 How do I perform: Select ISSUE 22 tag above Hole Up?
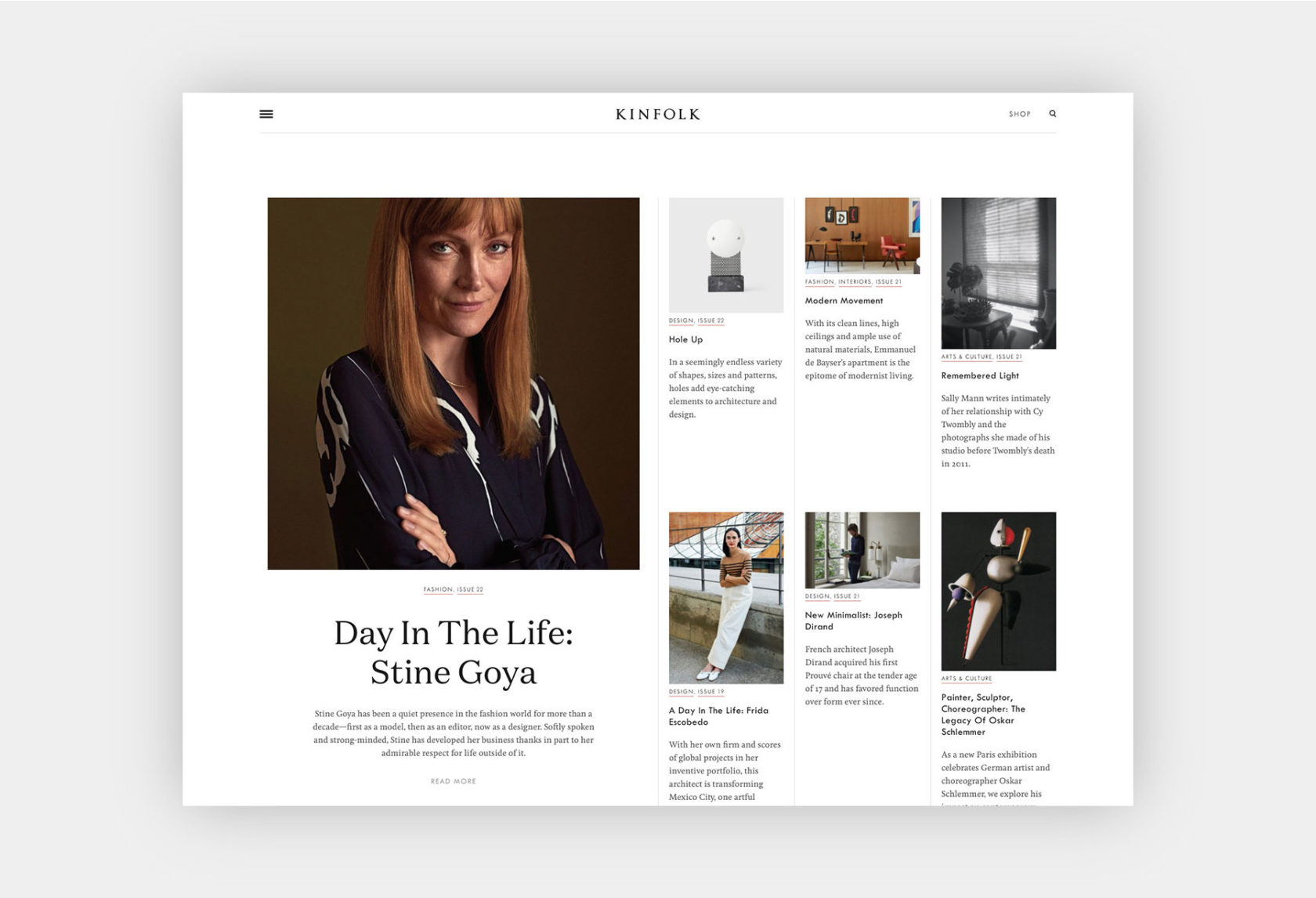tap(710, 320)
